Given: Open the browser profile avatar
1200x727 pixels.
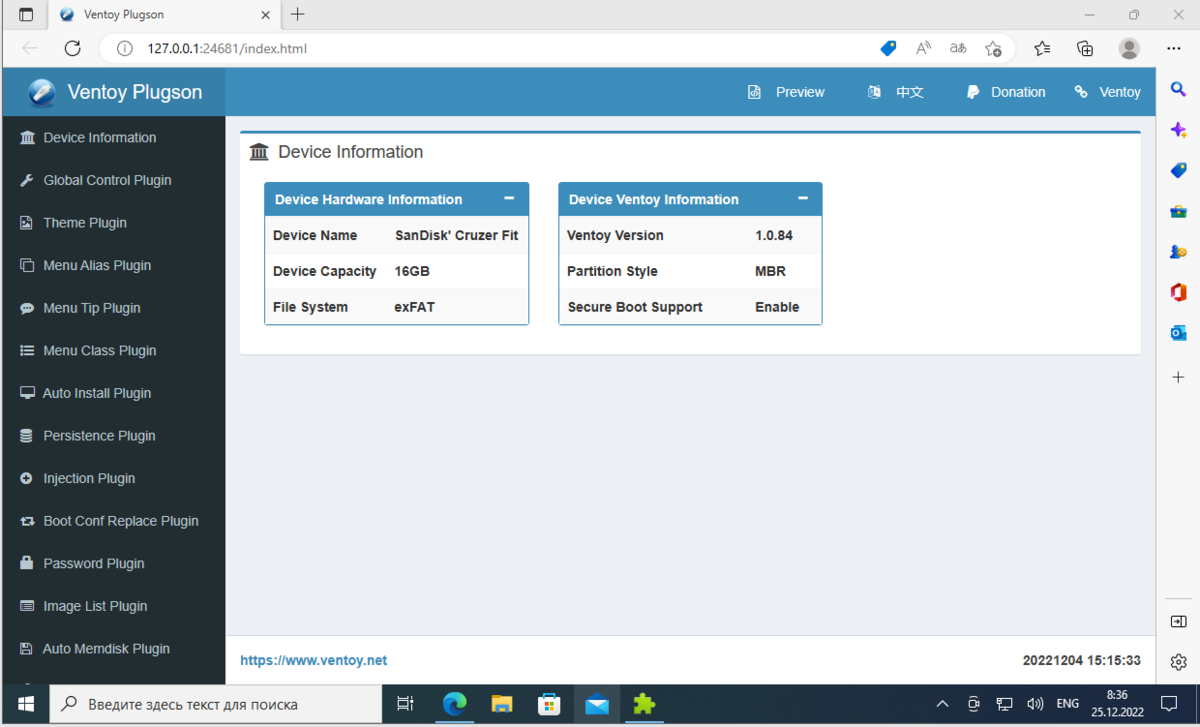Looking at the screenshot, I should click(1129, 48).
